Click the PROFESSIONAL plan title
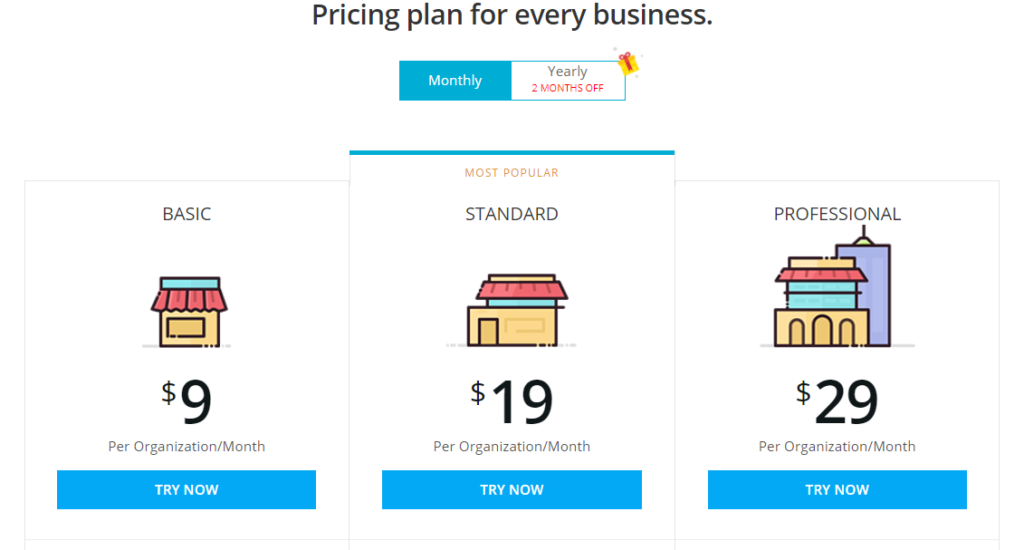Screen dimensions: 1024x550 [x=837, y=214]
